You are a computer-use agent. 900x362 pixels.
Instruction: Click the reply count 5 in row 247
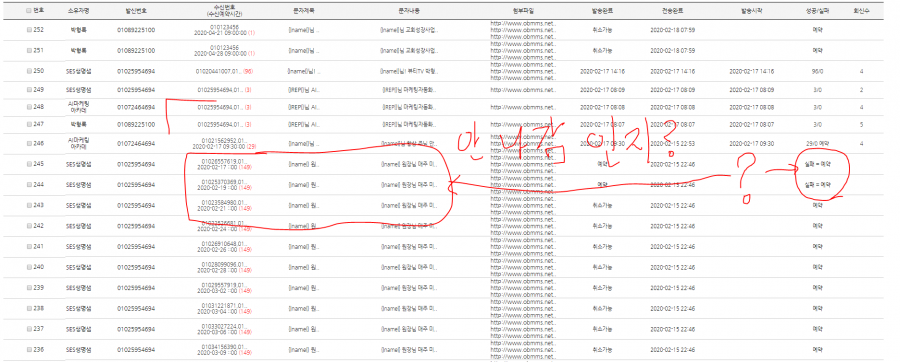862,124
